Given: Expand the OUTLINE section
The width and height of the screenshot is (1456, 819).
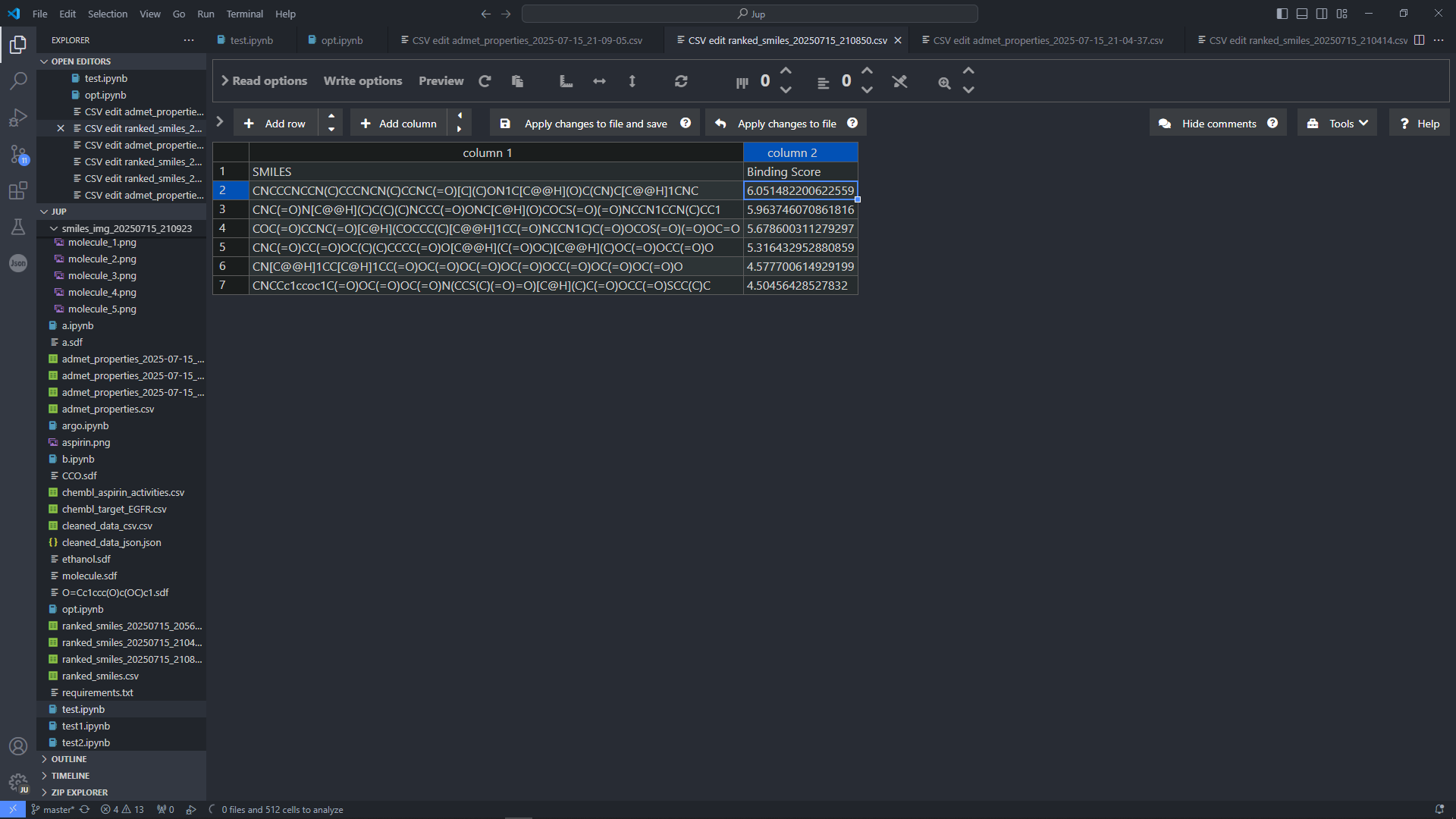Looking at the screenshot, I should pyautogui.click(x=69, y=759).
